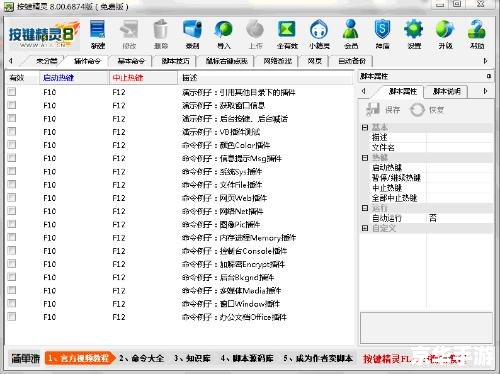Click the 启动热键 property value field
The height and width of the screenshot is (374, 500).
click(x=459, y=167)
